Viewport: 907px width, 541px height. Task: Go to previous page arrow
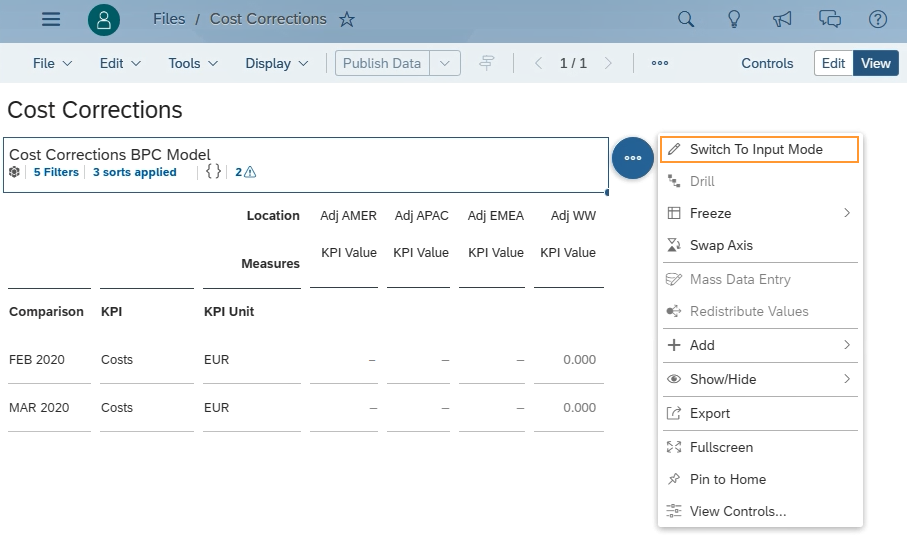(x=538, y=63)
